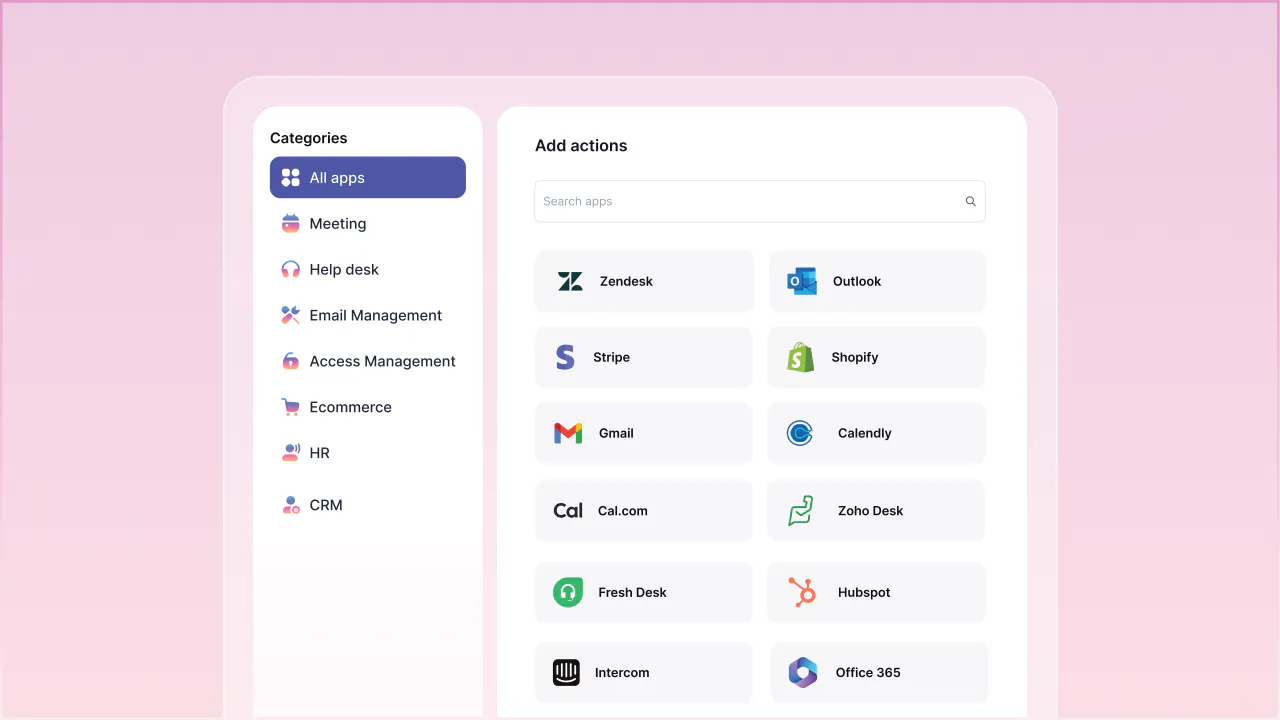The height and width of the screenshot is (720, 1280).
Task: Click the Fresh Desk green headset logo
Action: [x=568, y=592]
